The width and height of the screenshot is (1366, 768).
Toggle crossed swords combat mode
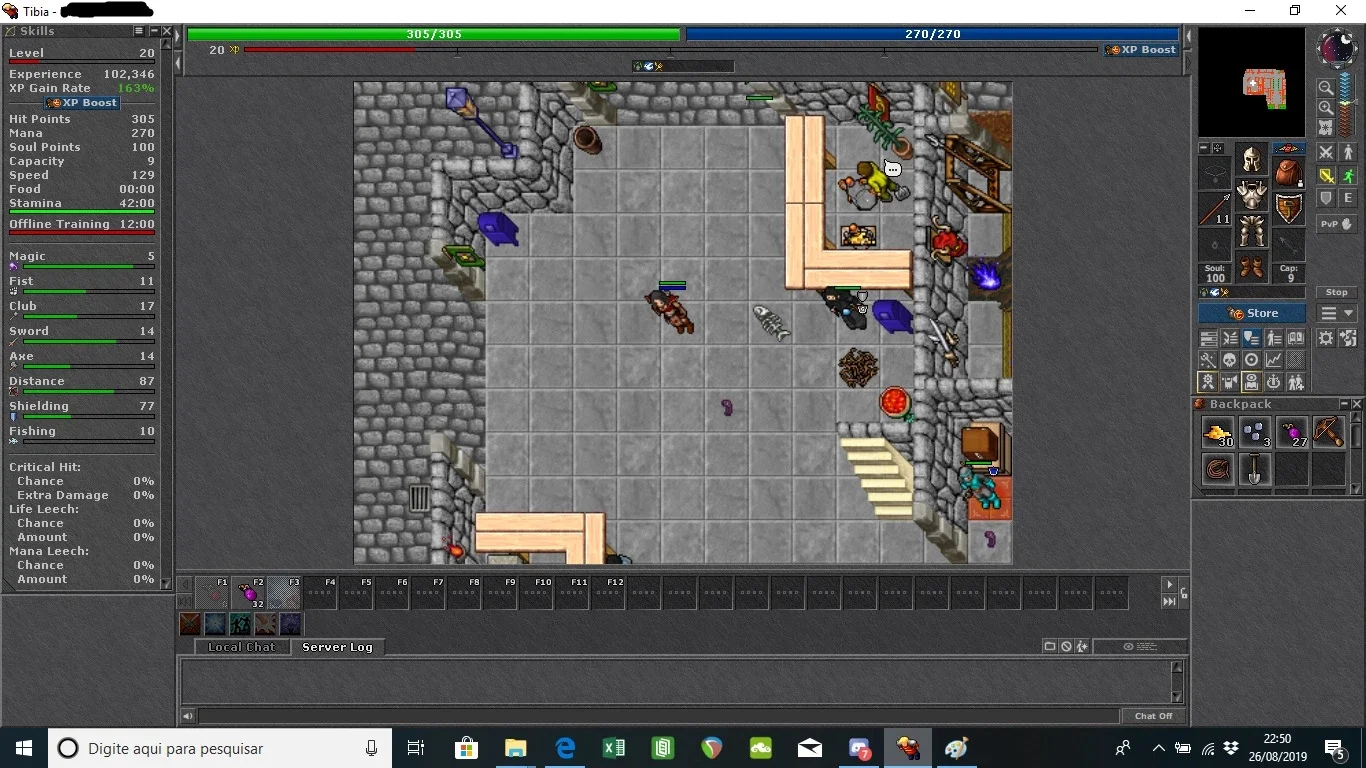pyautogui.click(x=1326, y=153)
